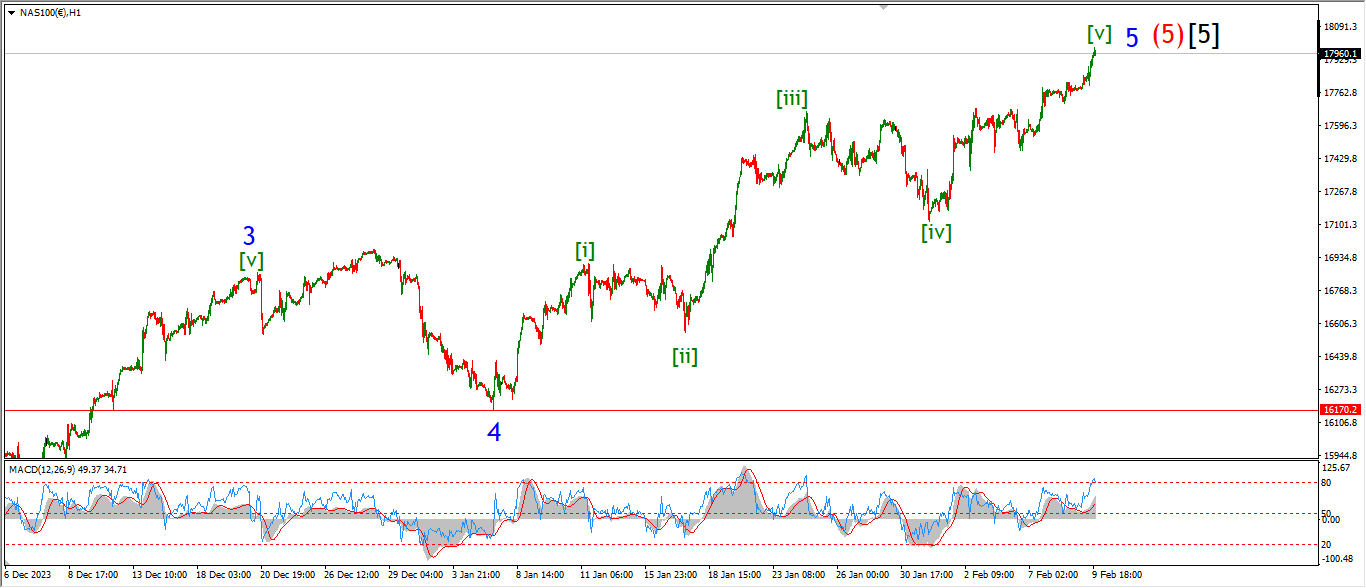Click the 6 Dec 2023 date label

click(29, 575)
